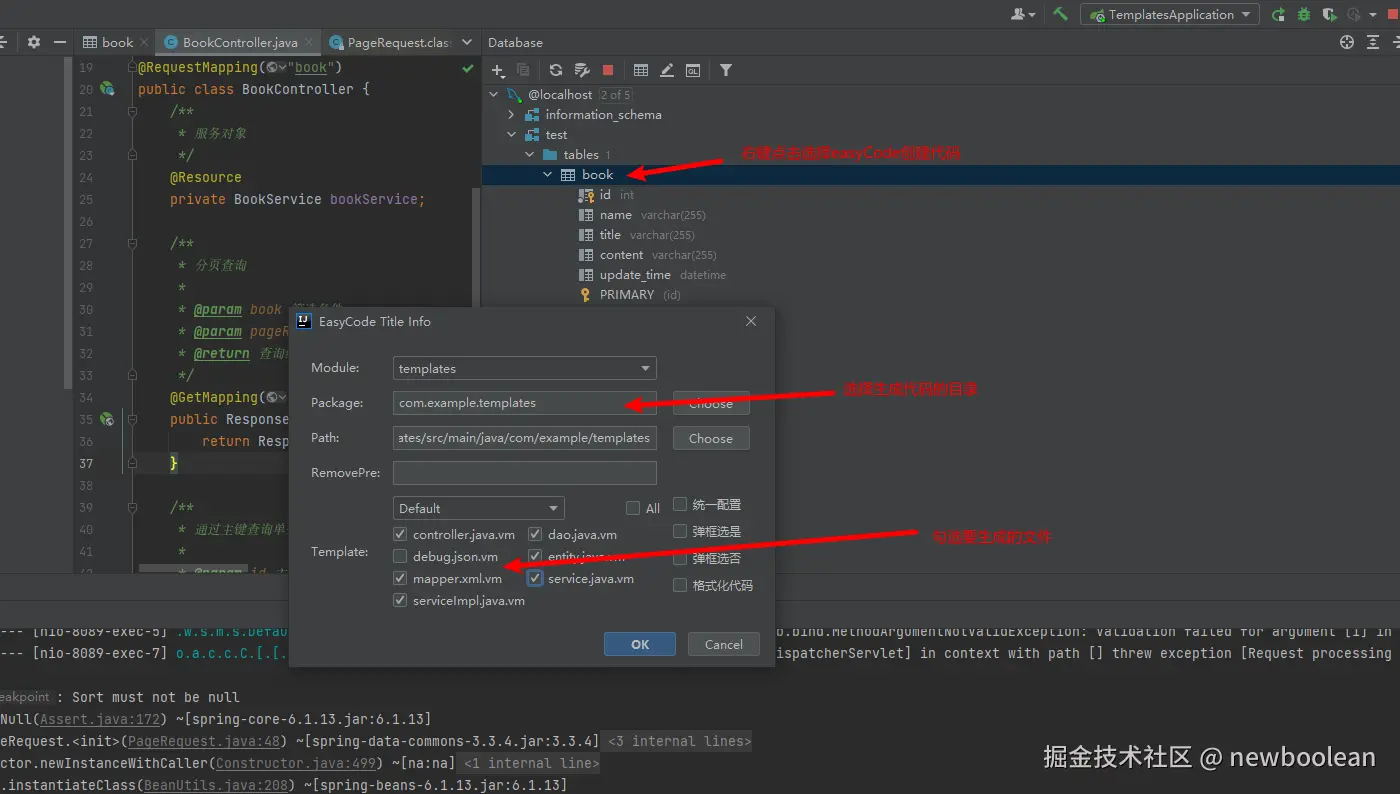The height and width of the screenshot is (794, 1400).
Task: Click the duplicate icon in Database toolbar
Action: [x=523, y=70]
